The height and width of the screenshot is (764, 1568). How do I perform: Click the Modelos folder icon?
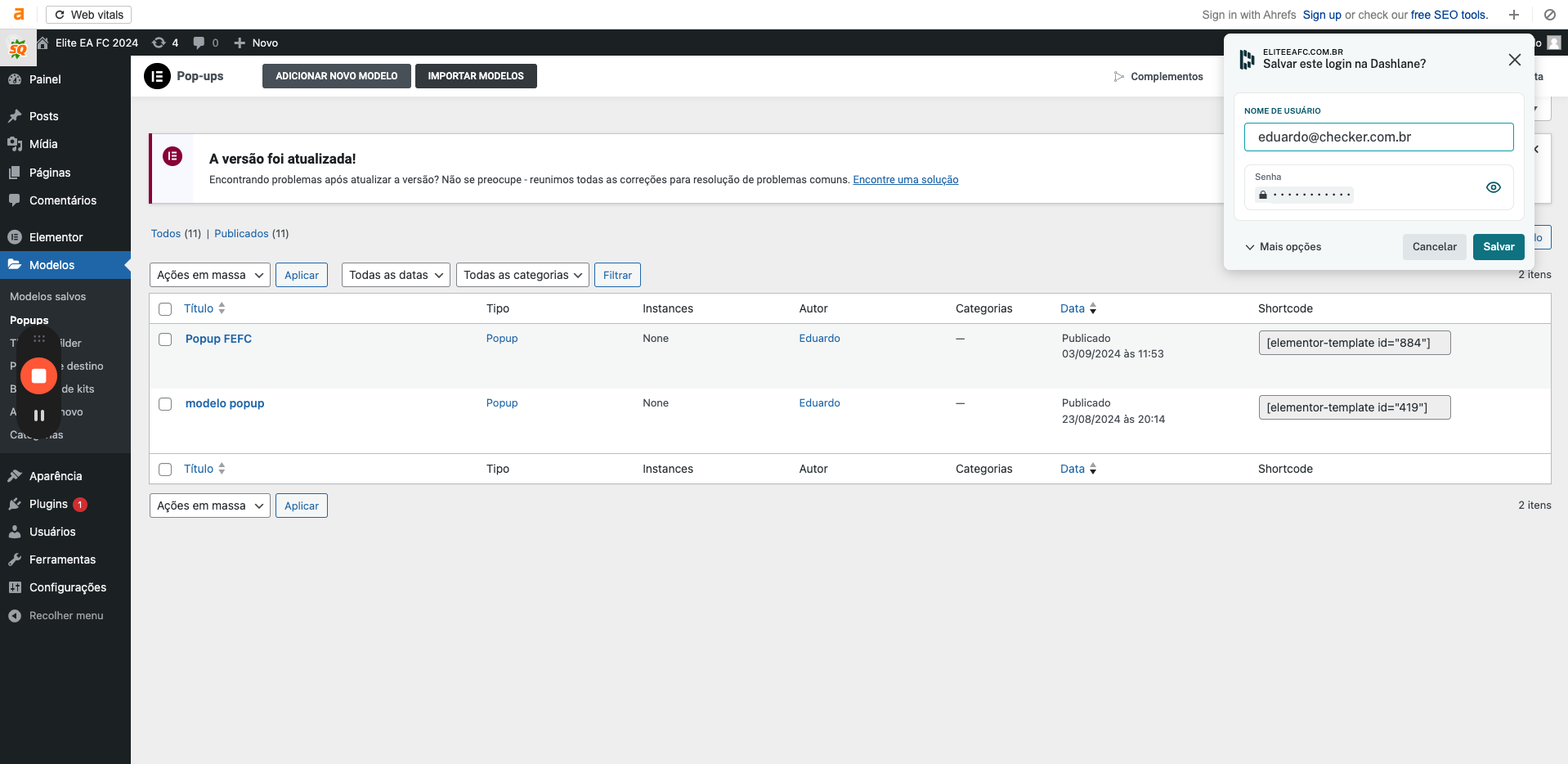click(x=15, y=264)
